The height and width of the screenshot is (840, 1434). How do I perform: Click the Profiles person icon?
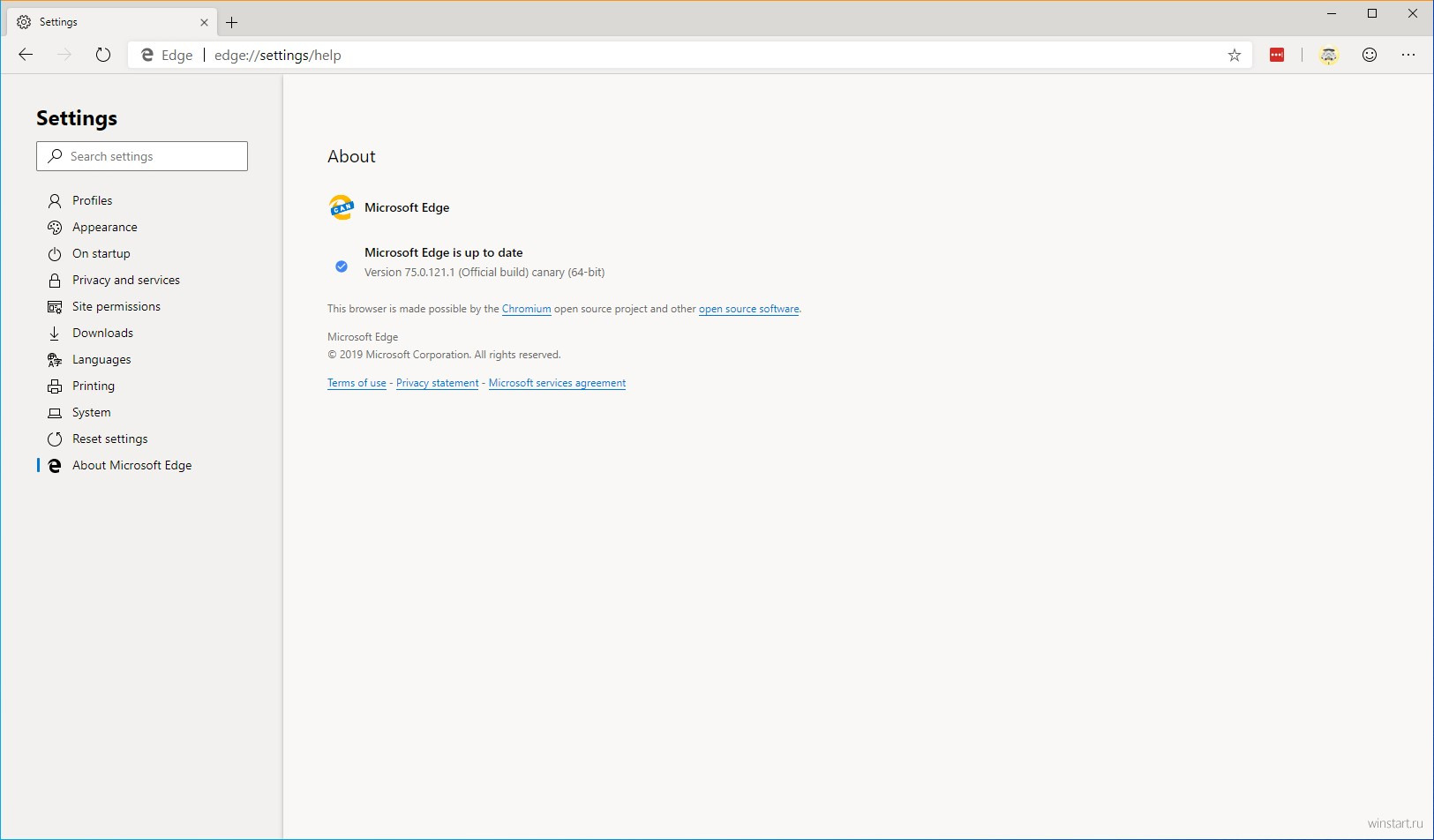55,201
